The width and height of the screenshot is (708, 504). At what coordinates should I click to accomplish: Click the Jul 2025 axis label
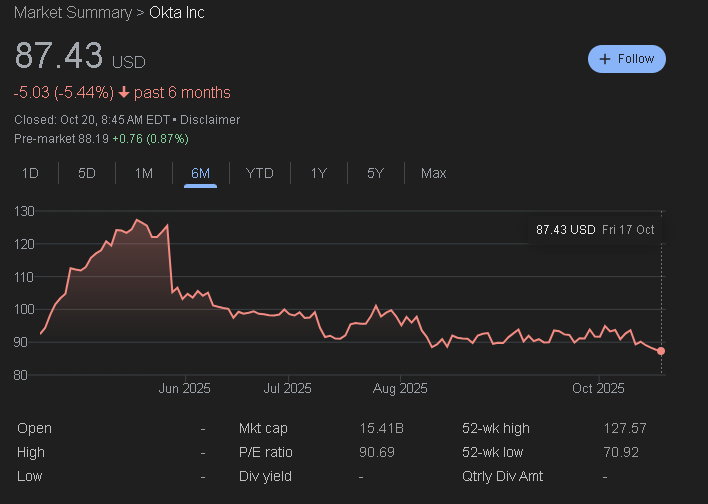point(288,388)
